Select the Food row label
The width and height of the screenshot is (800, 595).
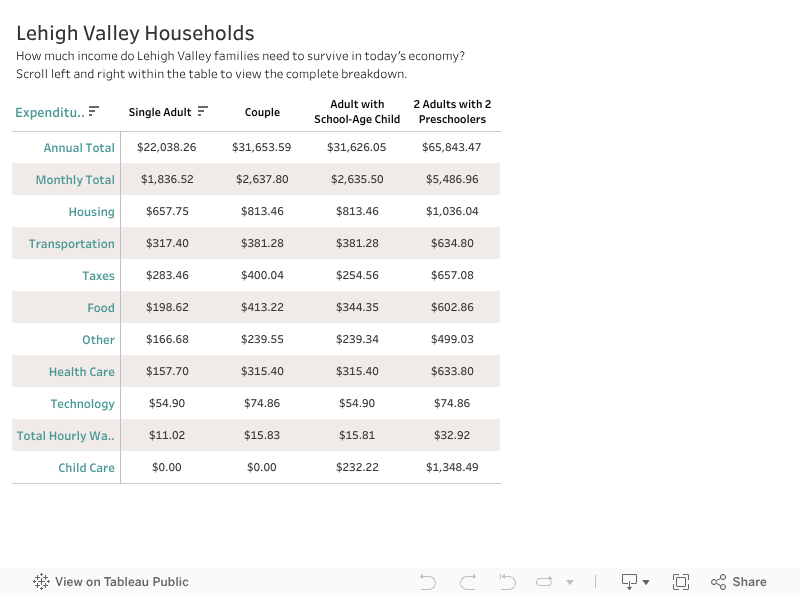[101, 308]
